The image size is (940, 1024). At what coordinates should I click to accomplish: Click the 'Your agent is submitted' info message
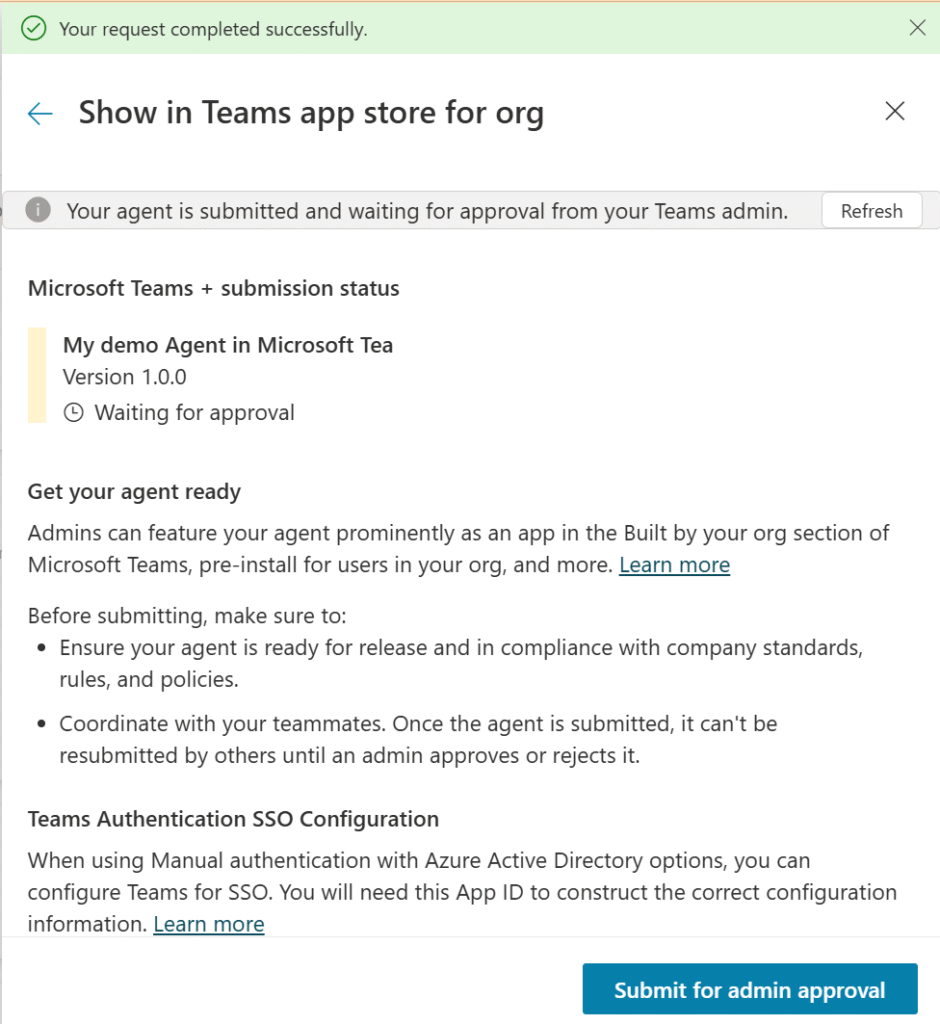pos(427,211)
